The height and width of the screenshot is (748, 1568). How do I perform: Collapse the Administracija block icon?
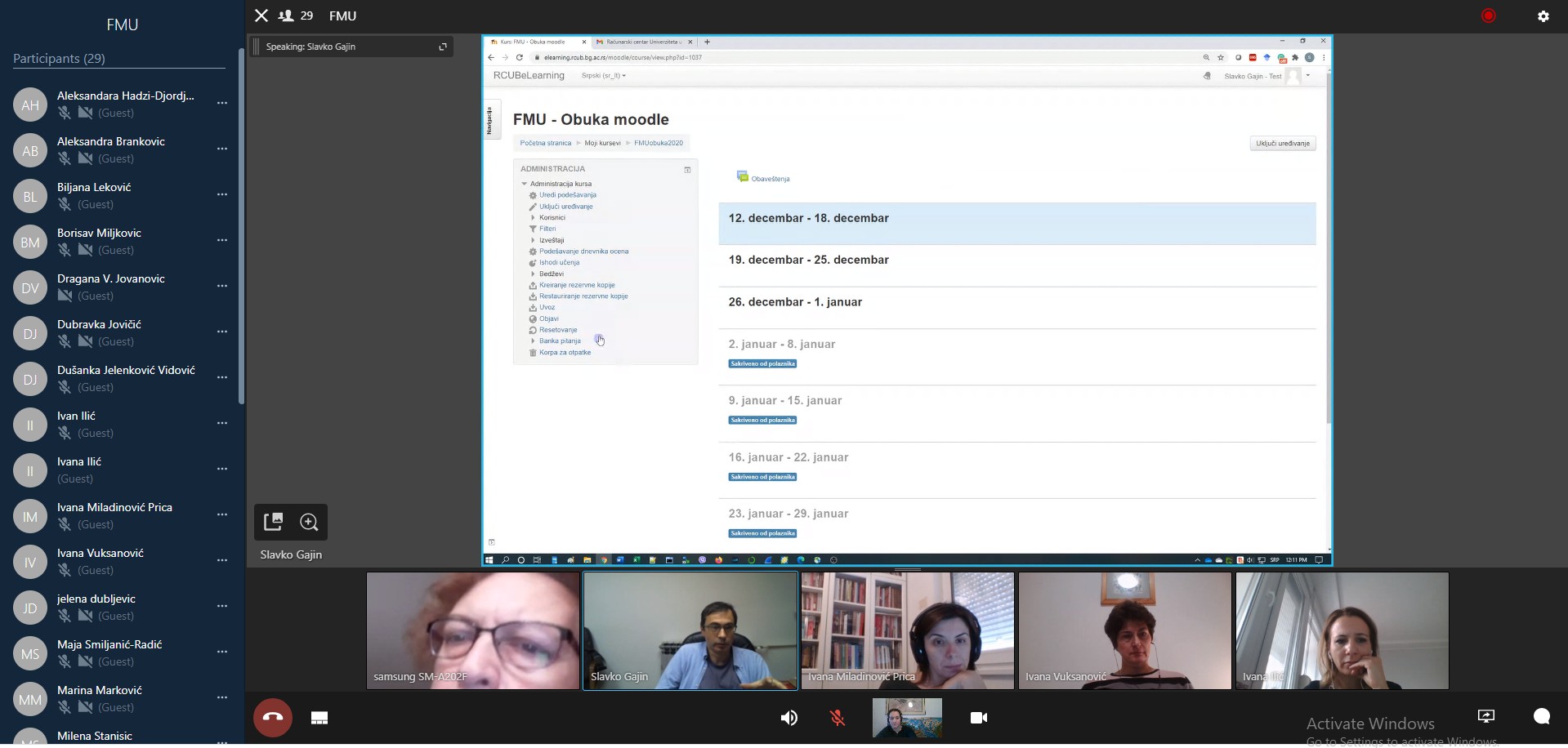tap(687, 170)
